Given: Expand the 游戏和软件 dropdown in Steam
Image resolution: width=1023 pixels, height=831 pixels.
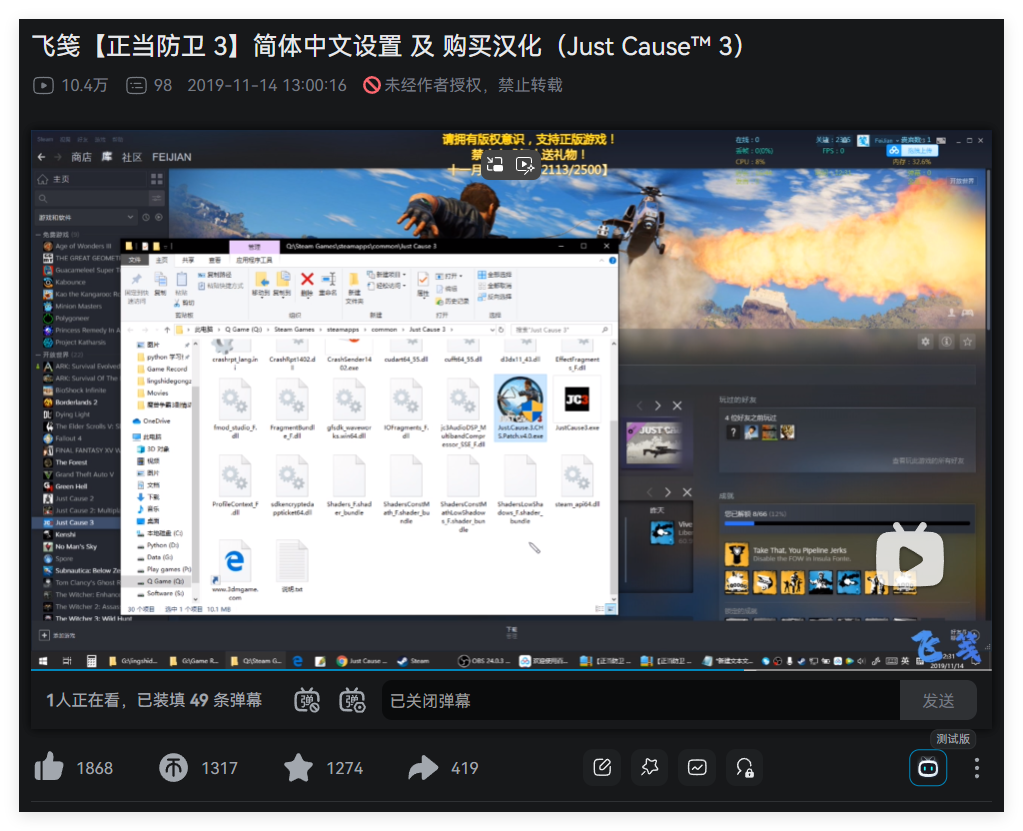Looking at the screenshot, I should 86,217.
